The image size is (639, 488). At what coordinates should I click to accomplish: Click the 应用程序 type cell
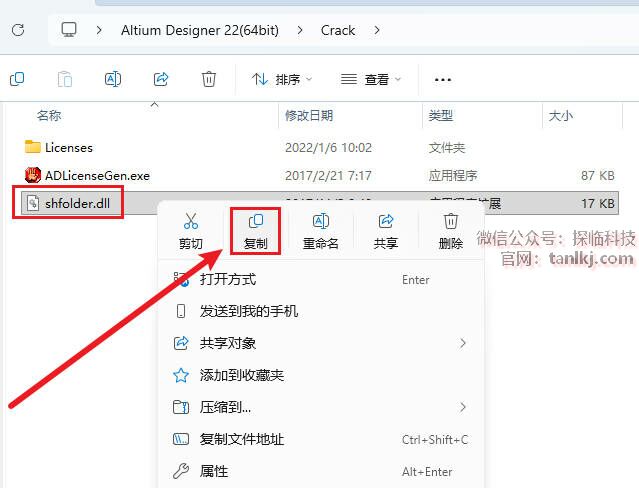click(x=453, y=176)
